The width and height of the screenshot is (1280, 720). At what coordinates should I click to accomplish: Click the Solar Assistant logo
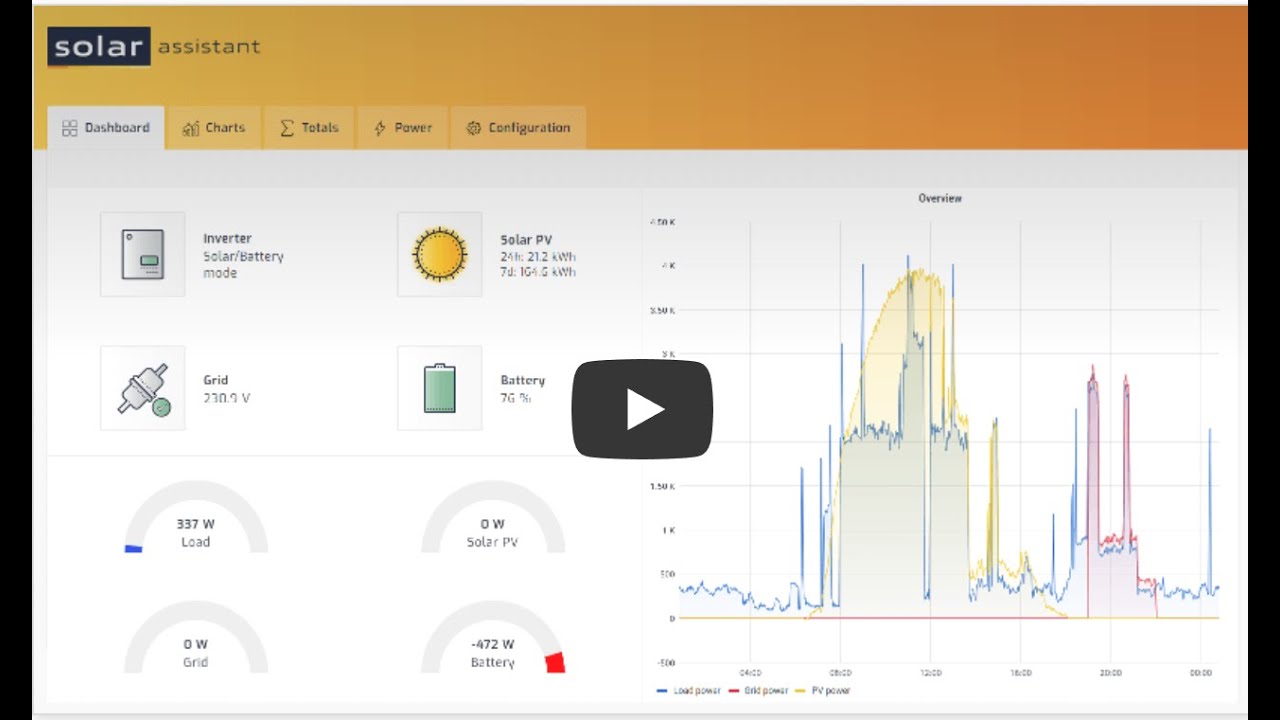154,47
